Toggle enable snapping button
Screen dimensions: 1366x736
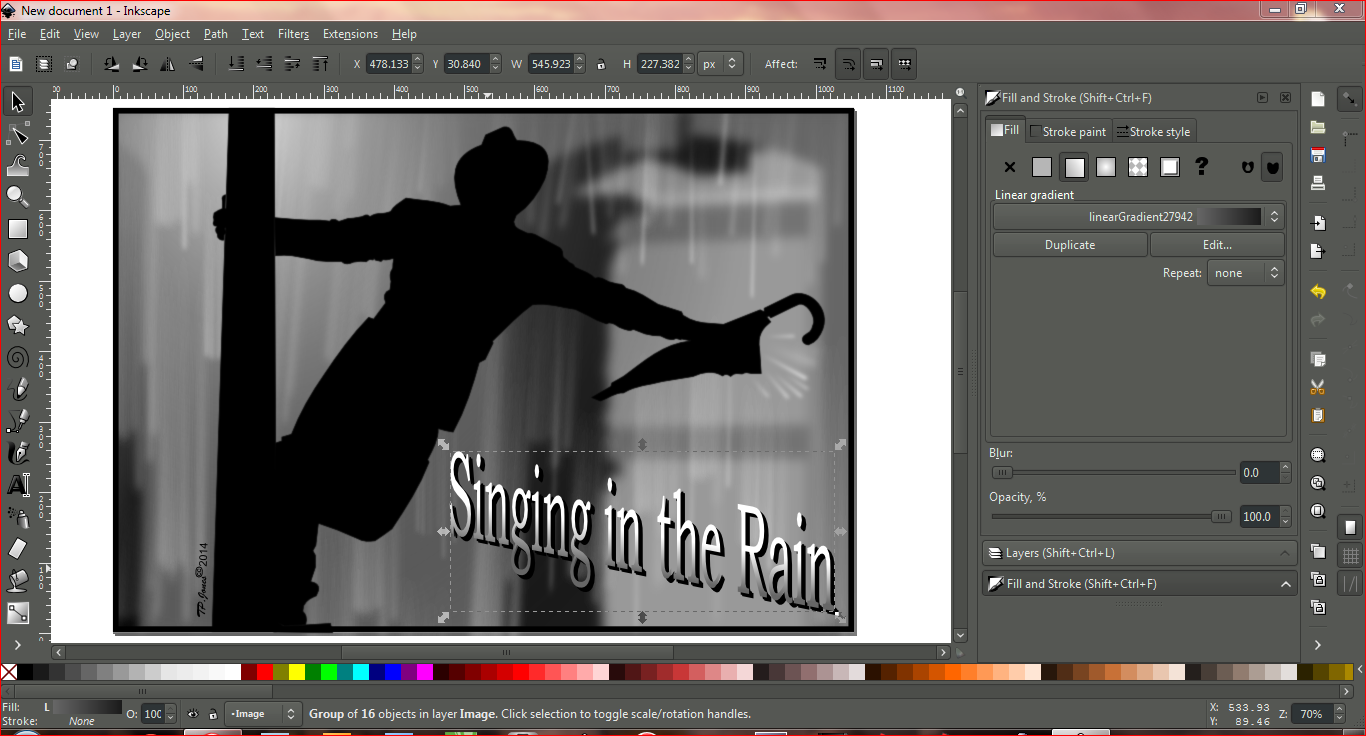pyautogui.click(x=1351, y=99)
